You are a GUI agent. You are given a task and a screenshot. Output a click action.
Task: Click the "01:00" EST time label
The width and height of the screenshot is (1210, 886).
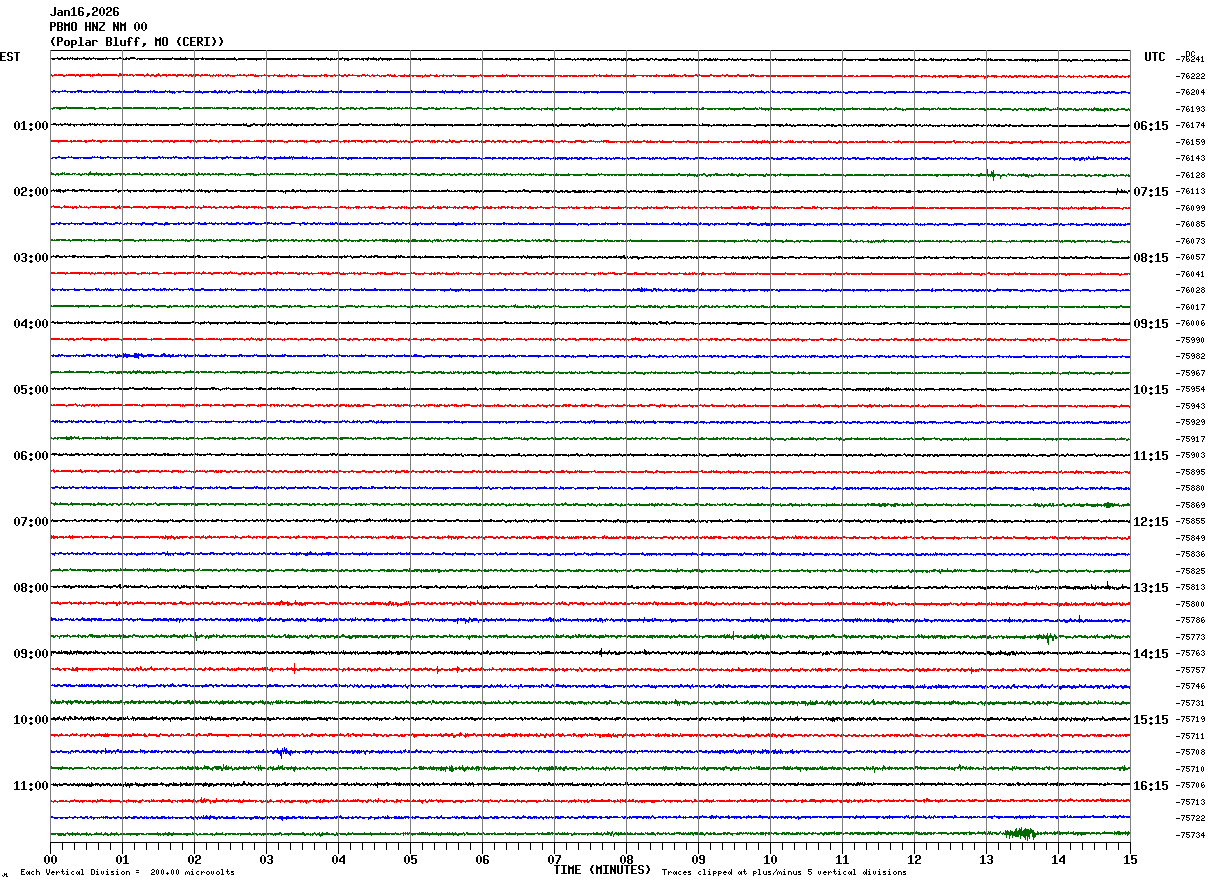[31, 126]
